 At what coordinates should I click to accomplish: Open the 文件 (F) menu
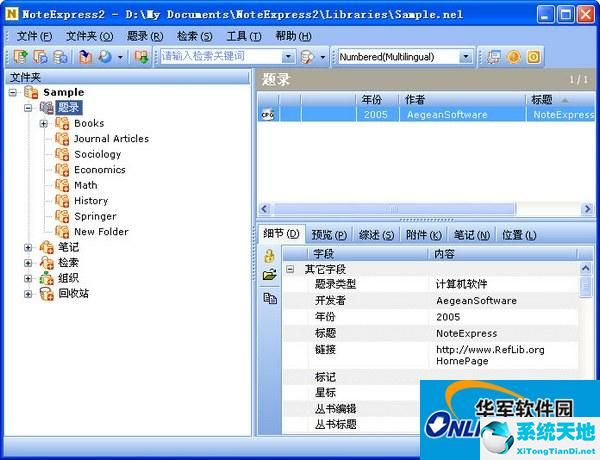tap(34, 36)
